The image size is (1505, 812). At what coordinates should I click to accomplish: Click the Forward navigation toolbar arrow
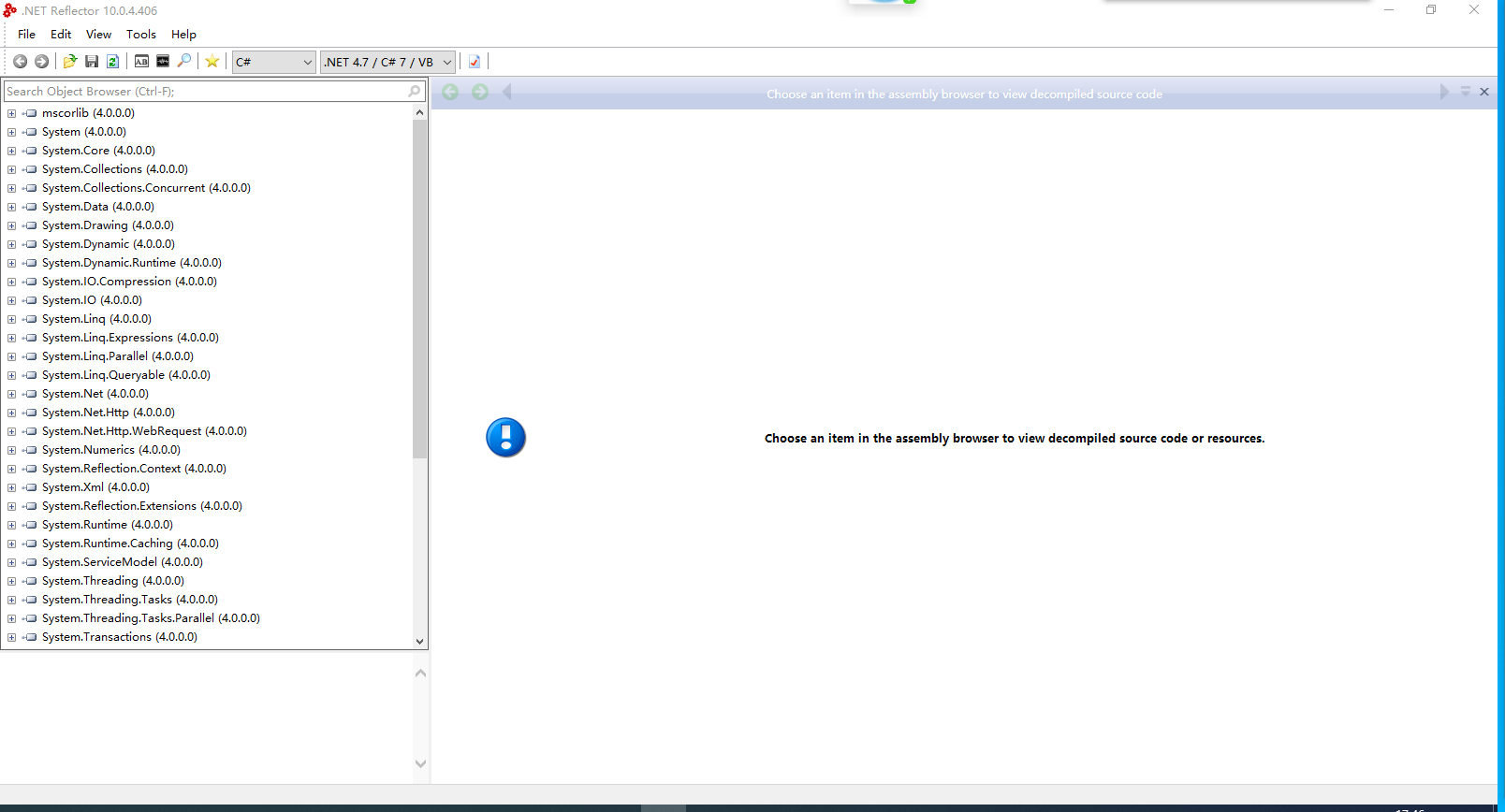[41, 62]
